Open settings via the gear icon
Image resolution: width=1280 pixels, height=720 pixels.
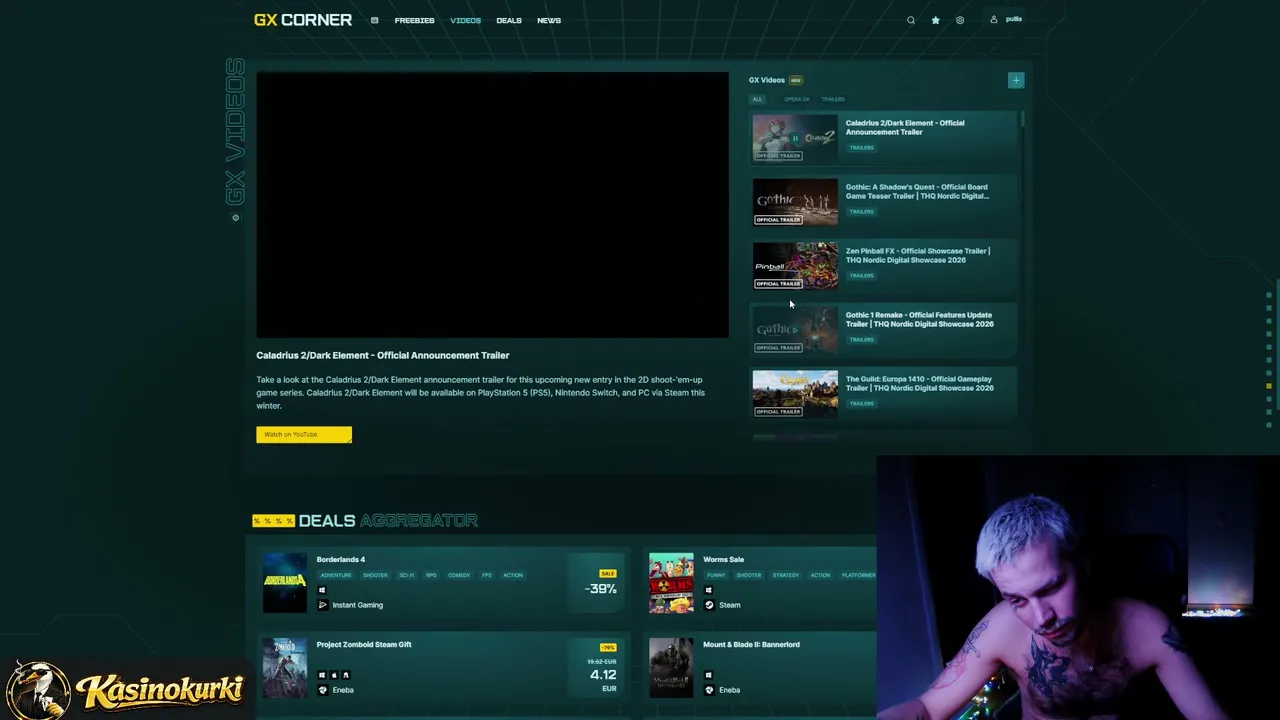(960, 20)
